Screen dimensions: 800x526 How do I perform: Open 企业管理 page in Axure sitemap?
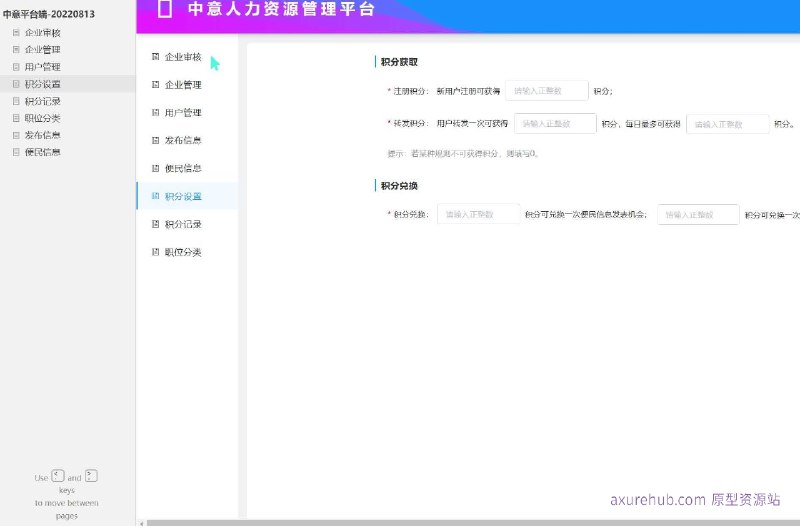[x=43, y=49]
